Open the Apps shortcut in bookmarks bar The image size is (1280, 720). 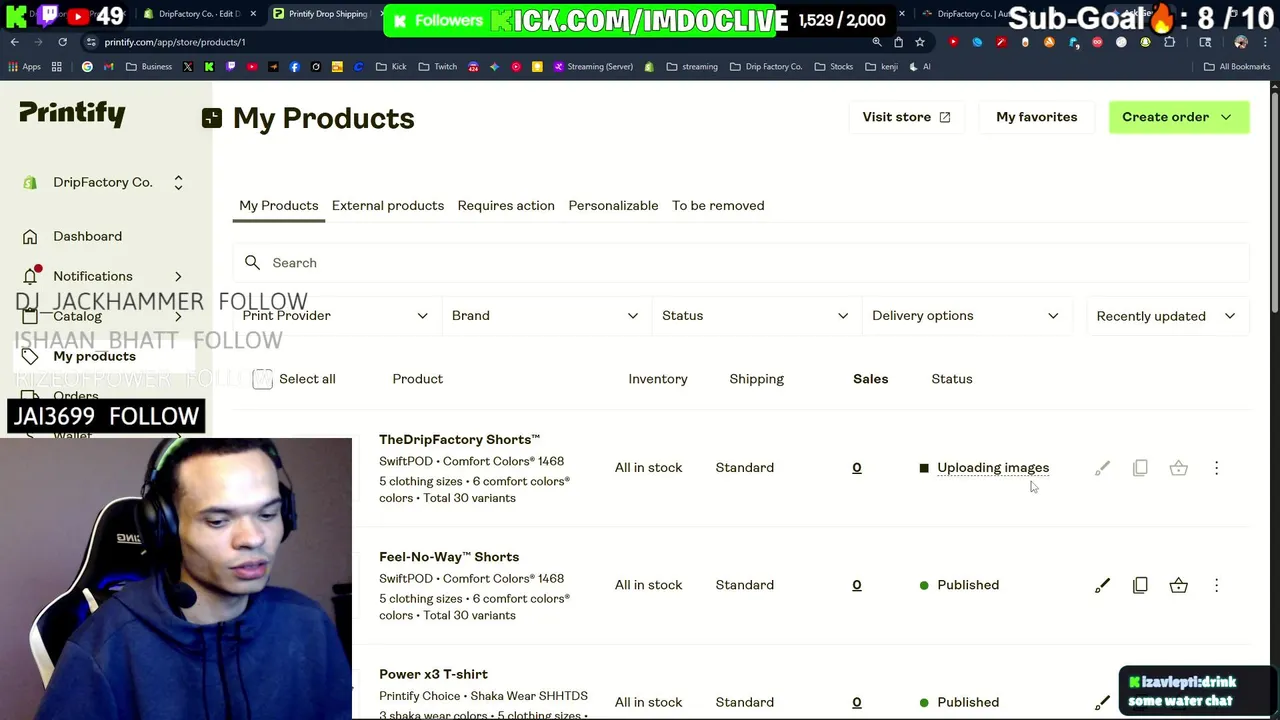[25, 67]
